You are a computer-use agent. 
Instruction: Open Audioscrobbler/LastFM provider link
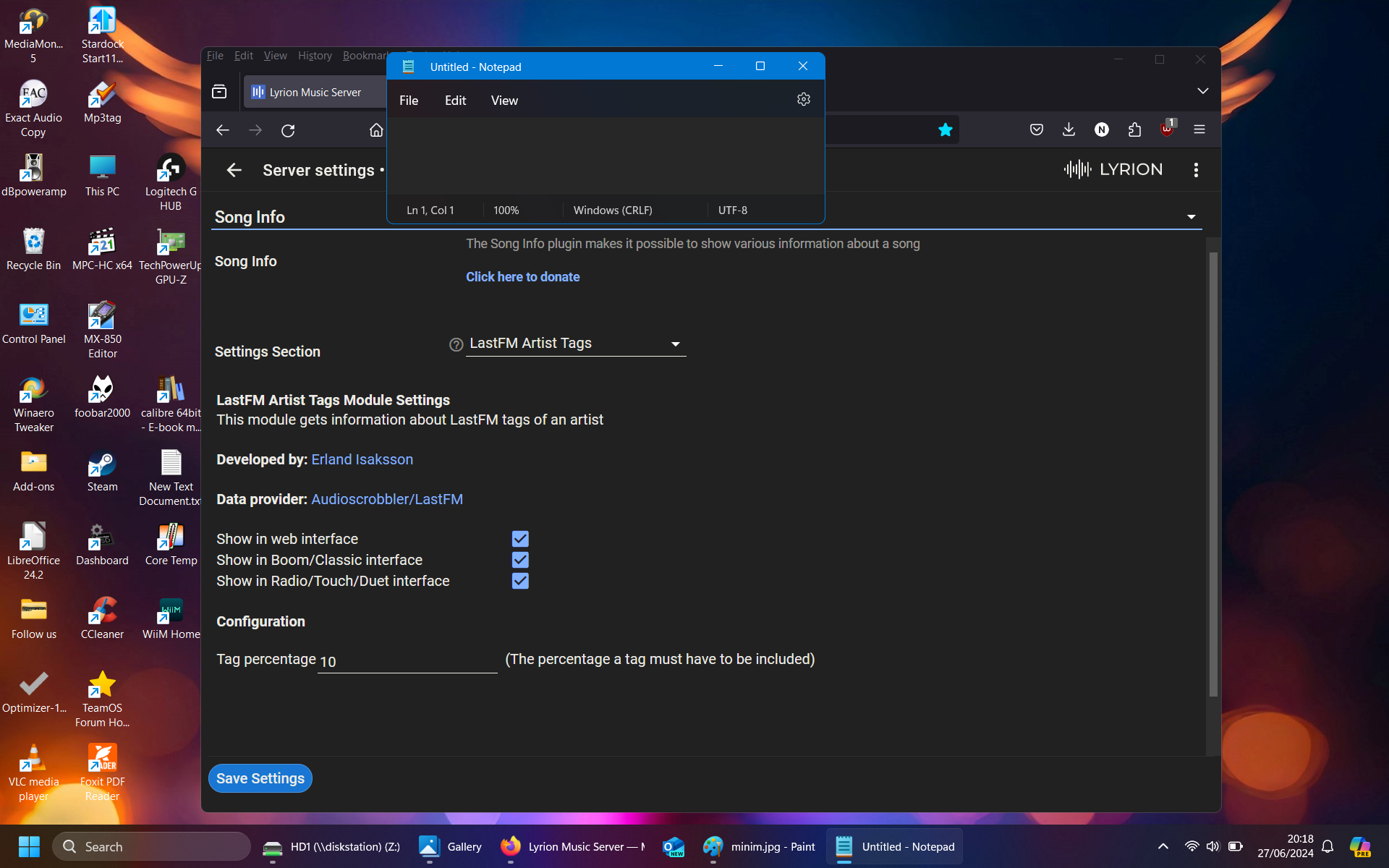tap(387, 499)
